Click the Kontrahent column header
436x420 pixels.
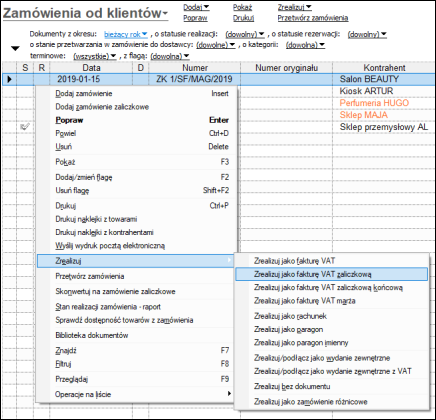pos(384,68)
